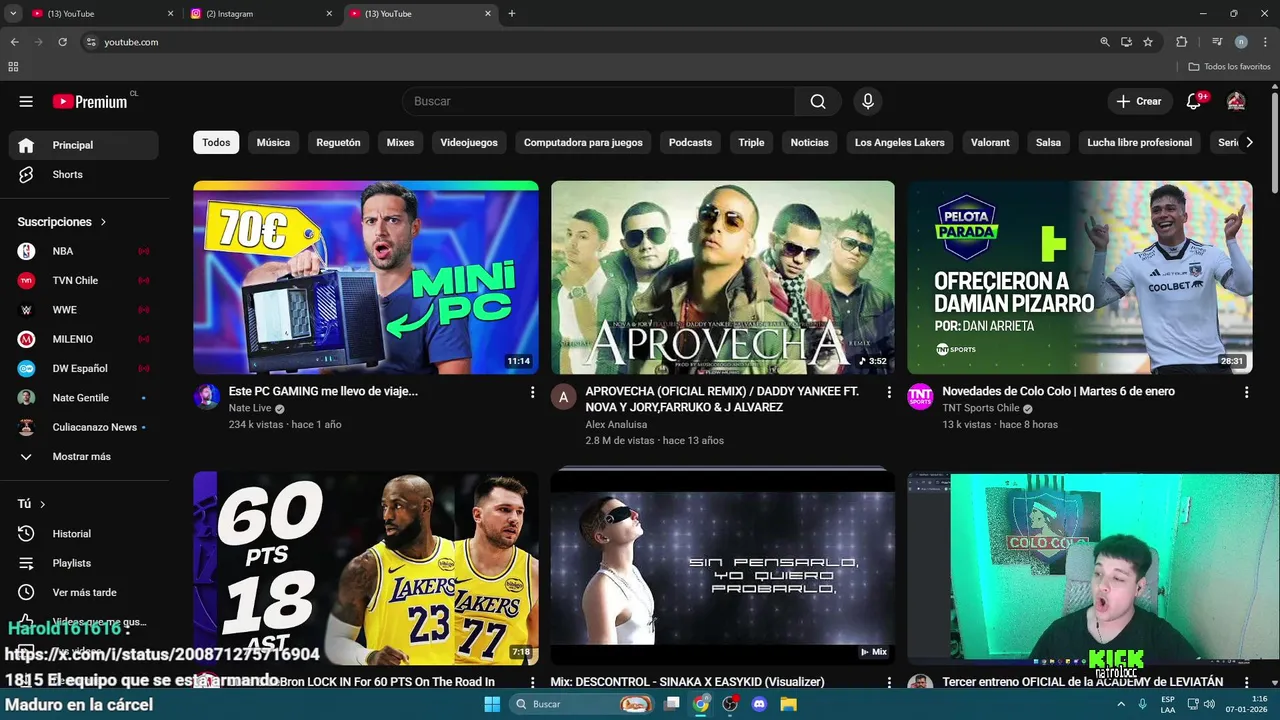Open the YouTube hamburger guide menu
The image size is (1280, 720).
coord(26,101)
